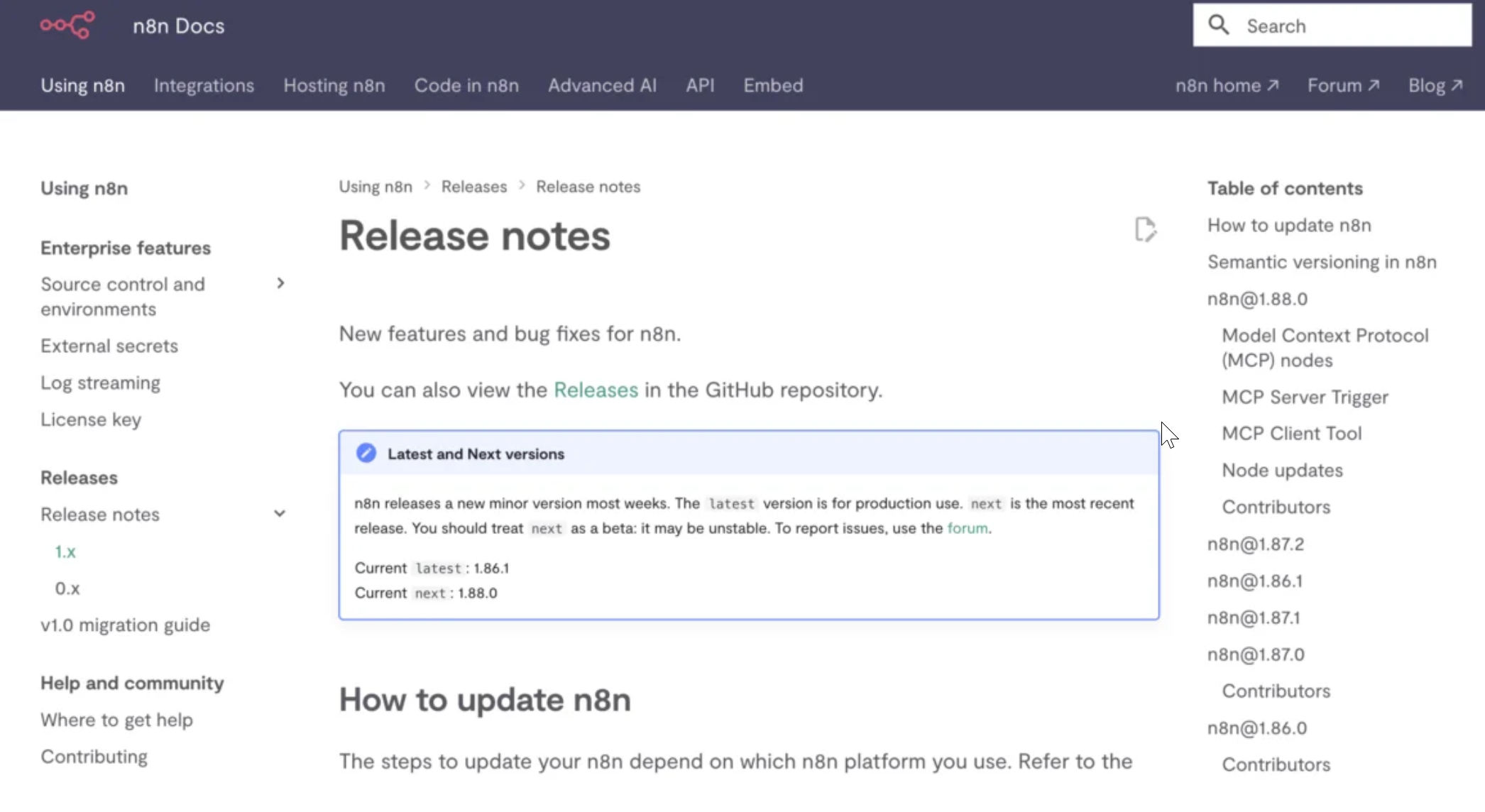The width and height of the screenshot is (1485, 812).
Task: Open the Using n8n tab
Action: point(82,85)
